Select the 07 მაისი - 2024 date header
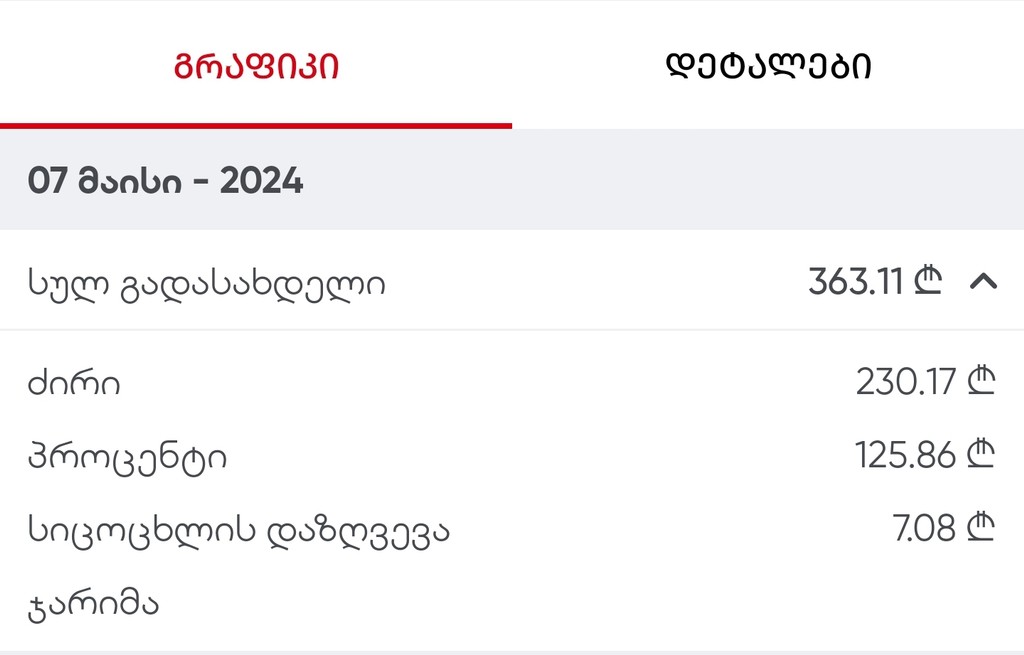 [x=165, y=180]
